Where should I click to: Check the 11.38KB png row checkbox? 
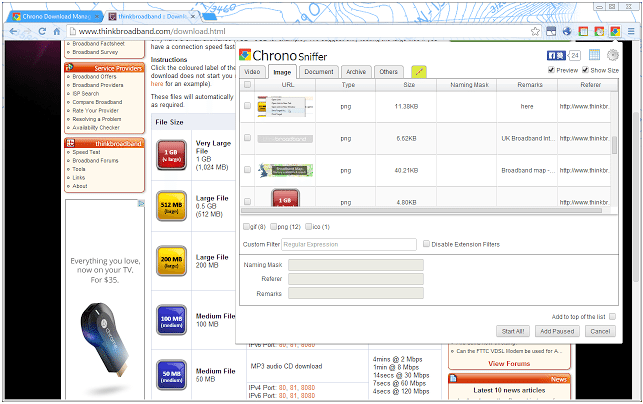click(x=247, y=106)
